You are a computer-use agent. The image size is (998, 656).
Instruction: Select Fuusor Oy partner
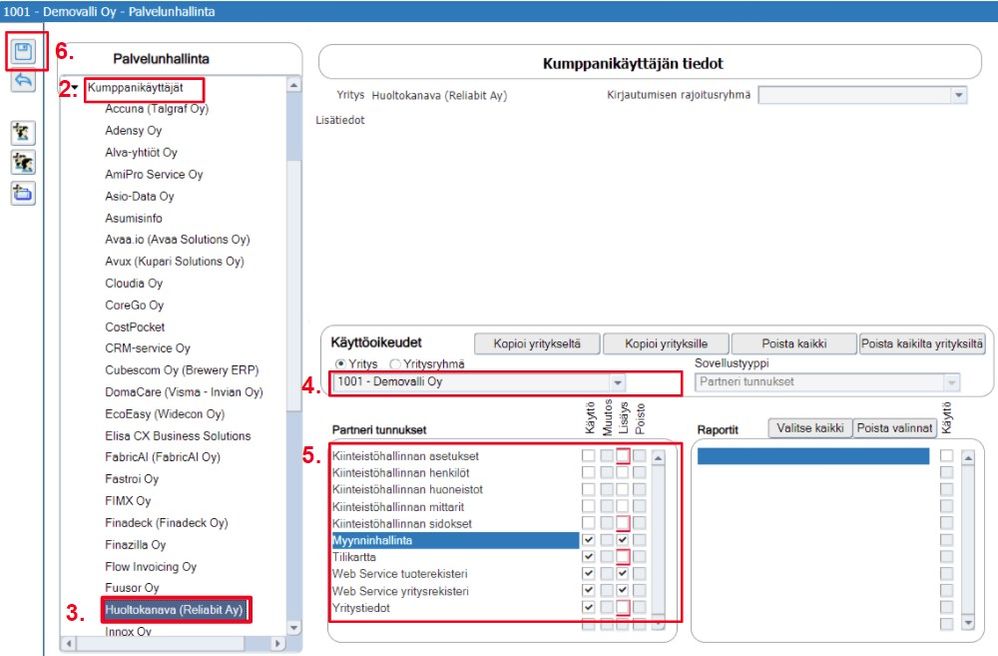[x=132, y=588]
